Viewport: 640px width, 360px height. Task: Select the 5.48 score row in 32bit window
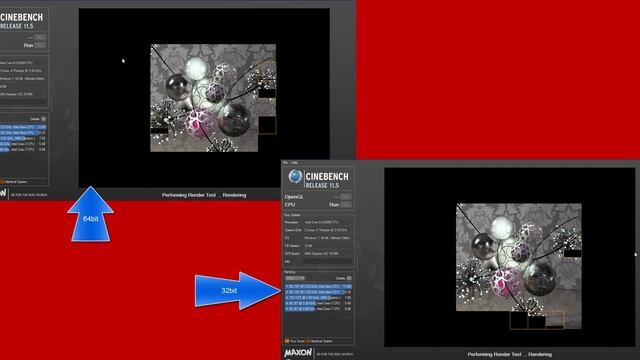pyautogui.click(x=318, y=303)
